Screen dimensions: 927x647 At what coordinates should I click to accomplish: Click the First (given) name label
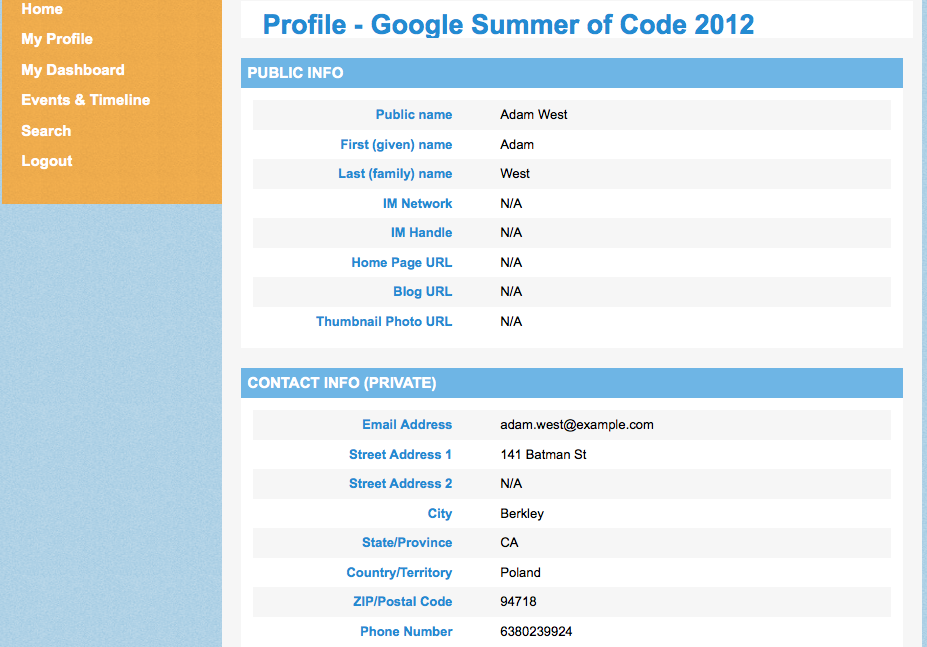[x=396, y=144]
